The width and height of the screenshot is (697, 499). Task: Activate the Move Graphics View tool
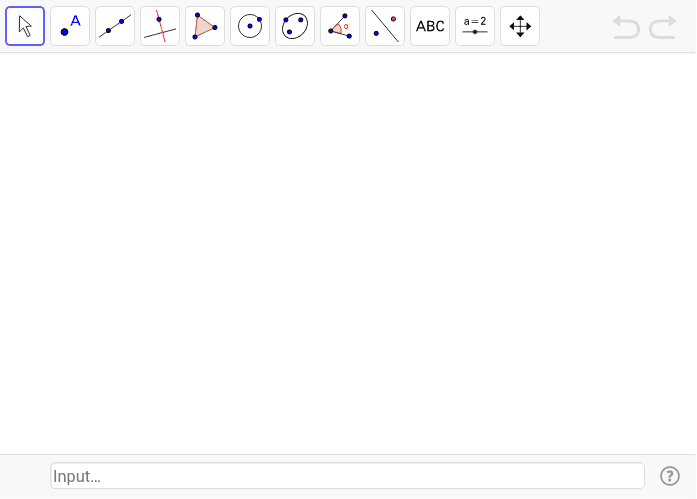pos(520,26)
